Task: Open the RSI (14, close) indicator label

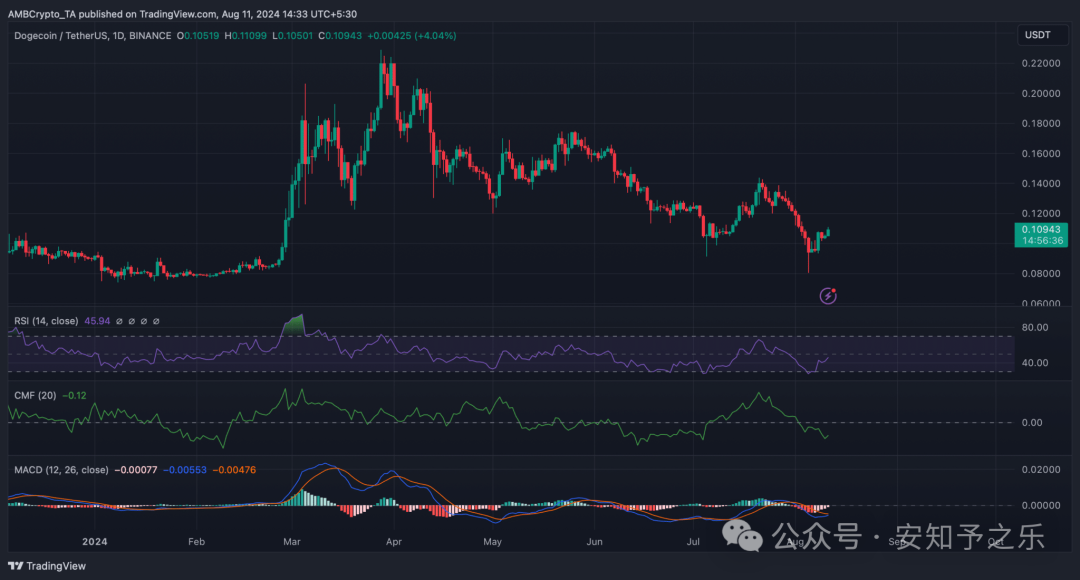Action: (46, 321)
